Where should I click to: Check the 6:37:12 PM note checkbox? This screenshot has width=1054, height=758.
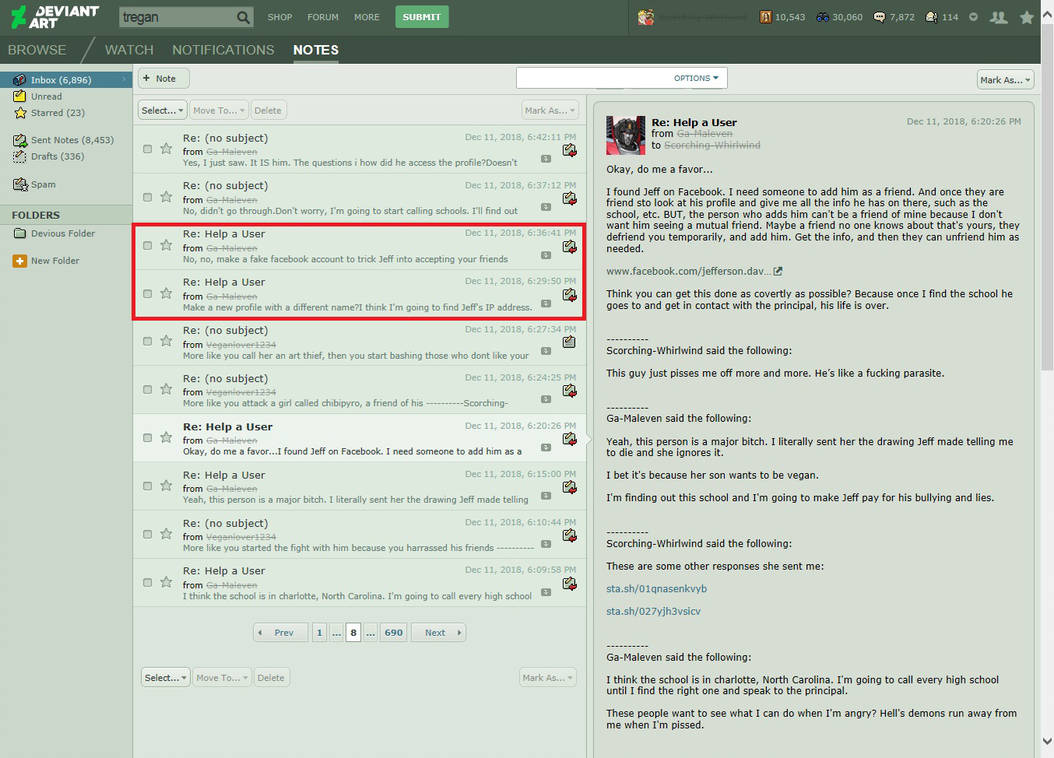(147, 198)
